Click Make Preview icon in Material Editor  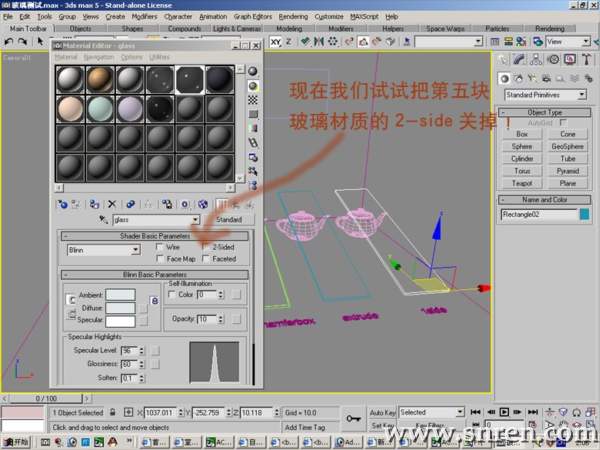(x=253, y=143)
